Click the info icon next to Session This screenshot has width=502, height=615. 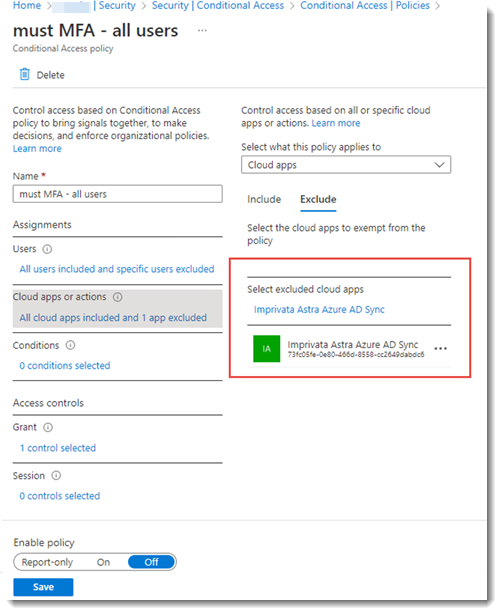coord(56,476)
